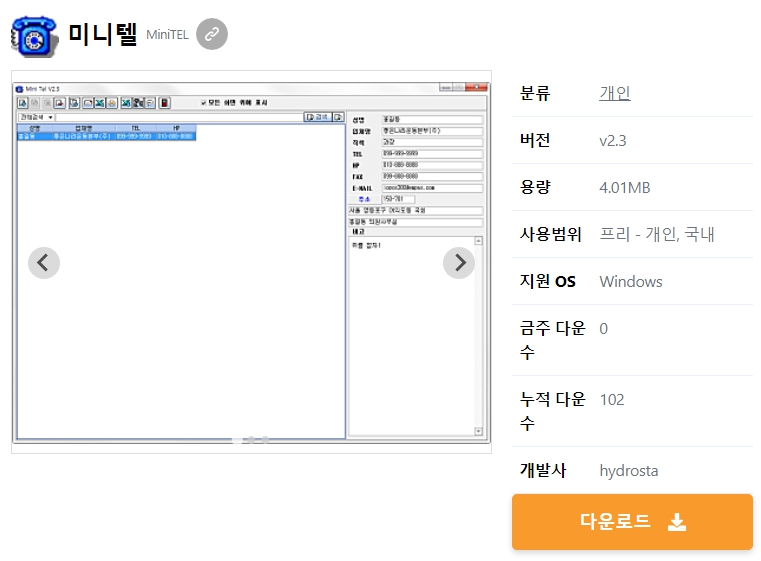Select the developer name hydrosta
761x561 pixels.
(629, 471)
